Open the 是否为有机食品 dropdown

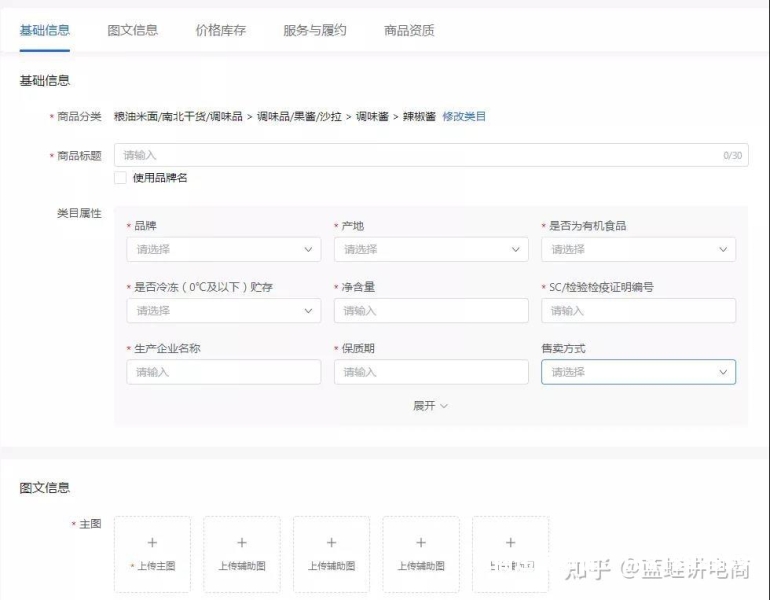click(638, 249)
